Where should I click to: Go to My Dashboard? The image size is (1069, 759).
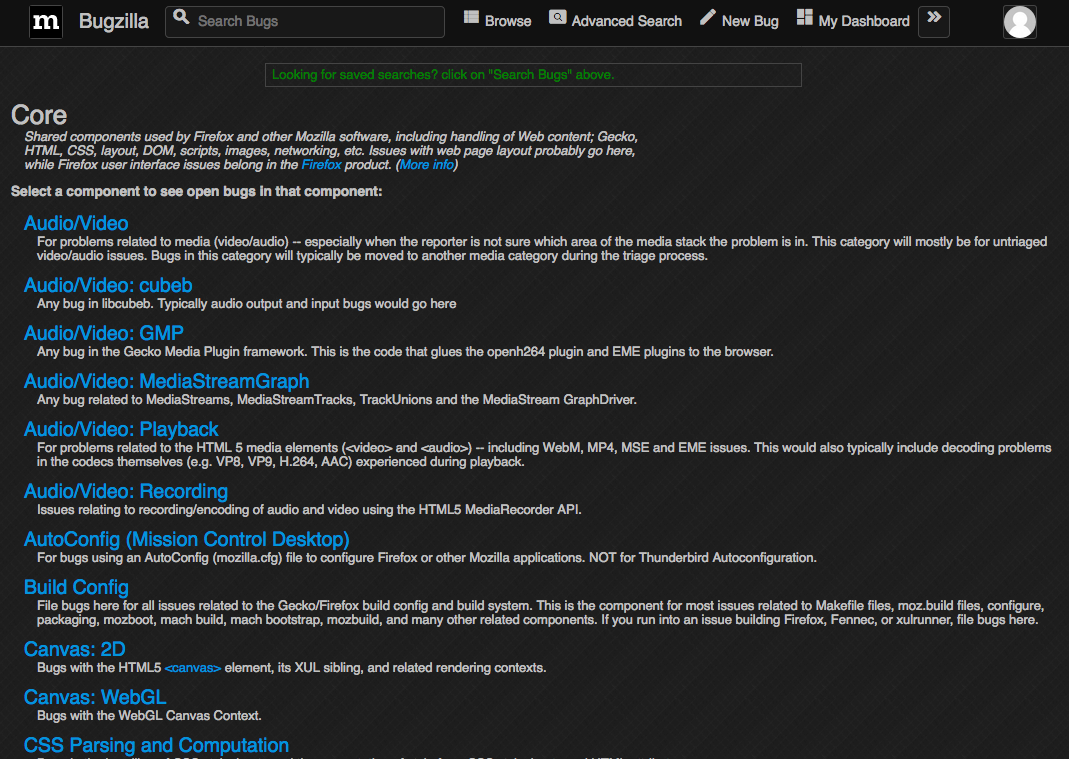click(x=864, y=21)
